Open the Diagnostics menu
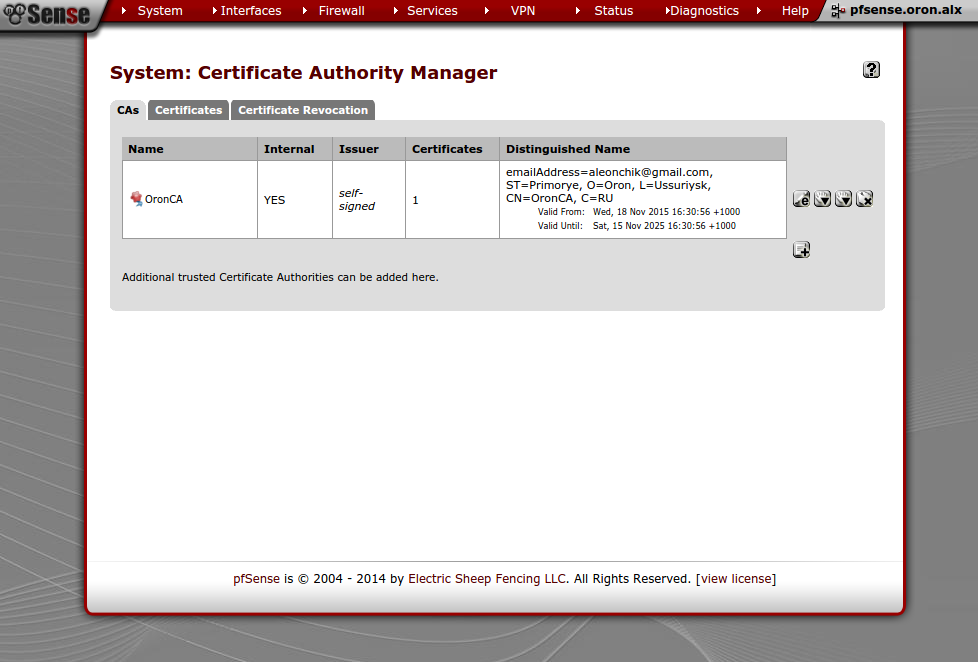978x662 pixels. point(704,11)
